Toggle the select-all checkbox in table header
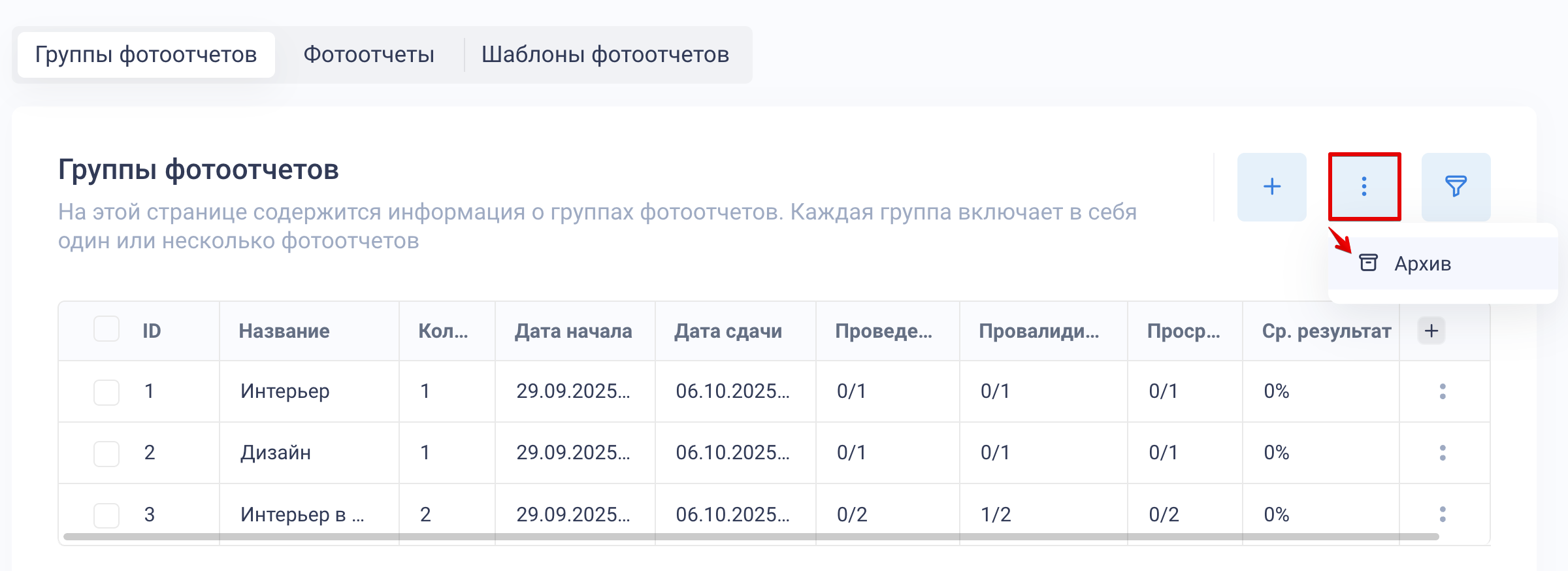Screen dimensions: 1568x571 pos(106,329)
